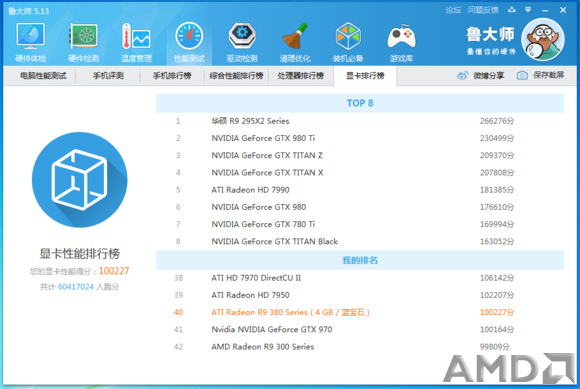The image size is (580, 389).
Task: Click the 鲁大师 avatar portrait
Action: pyautogui.click(x=543, y=40)
